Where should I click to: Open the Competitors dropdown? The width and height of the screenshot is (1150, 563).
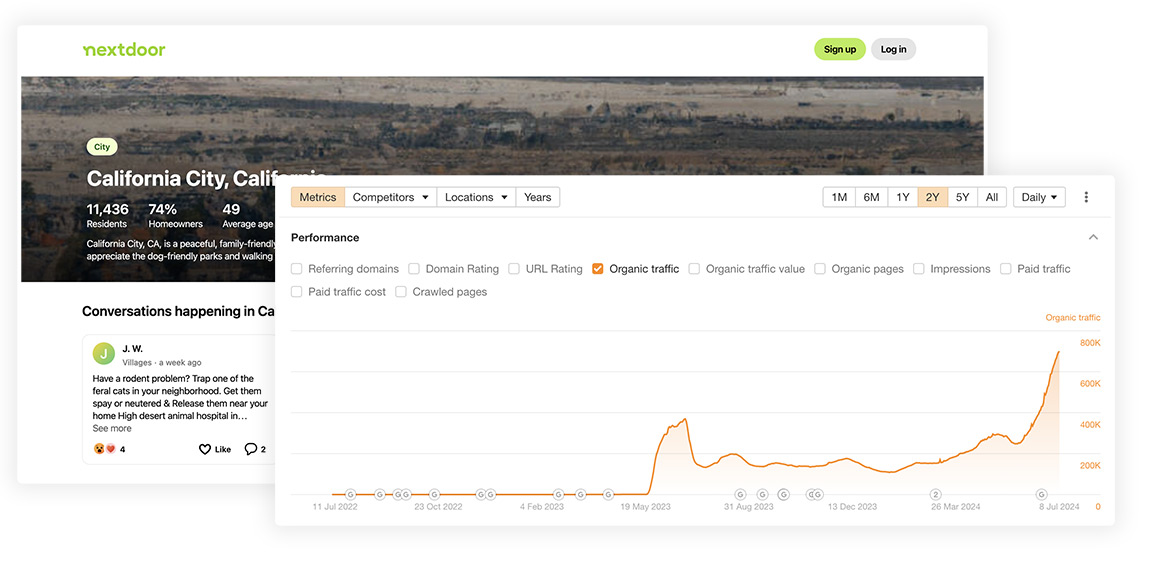(390, 197)
